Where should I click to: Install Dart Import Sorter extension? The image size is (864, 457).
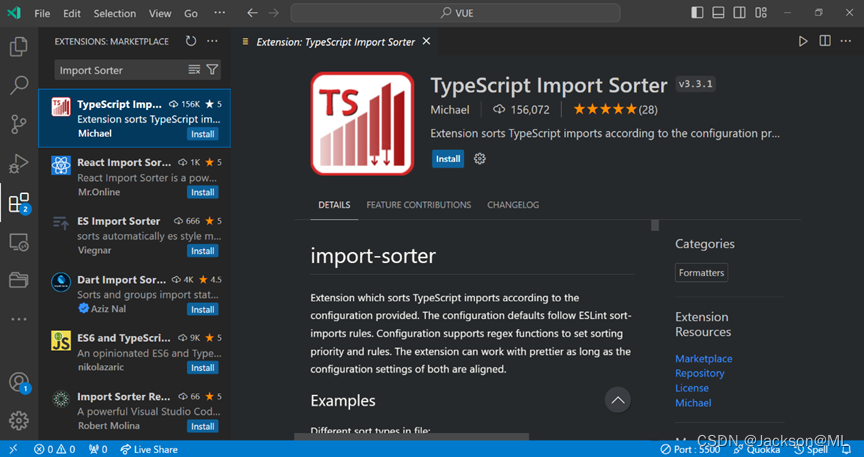tap(203, 309)
